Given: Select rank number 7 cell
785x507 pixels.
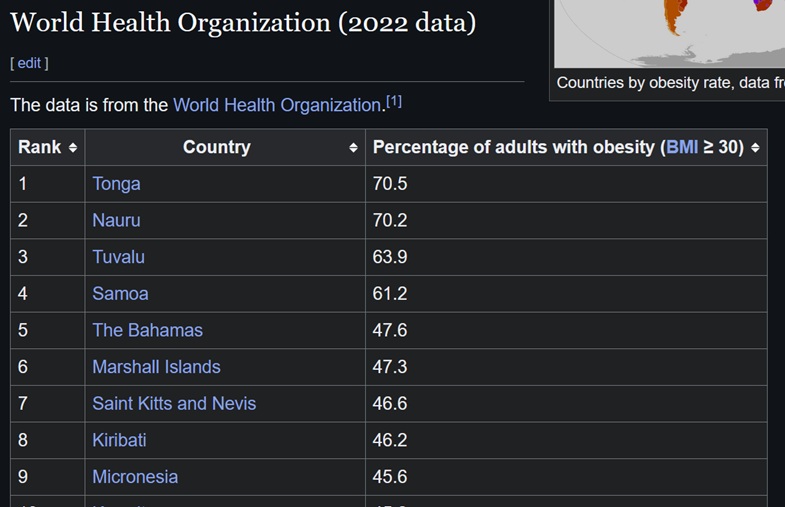Looking at the screenshot, I should point(48,403).
